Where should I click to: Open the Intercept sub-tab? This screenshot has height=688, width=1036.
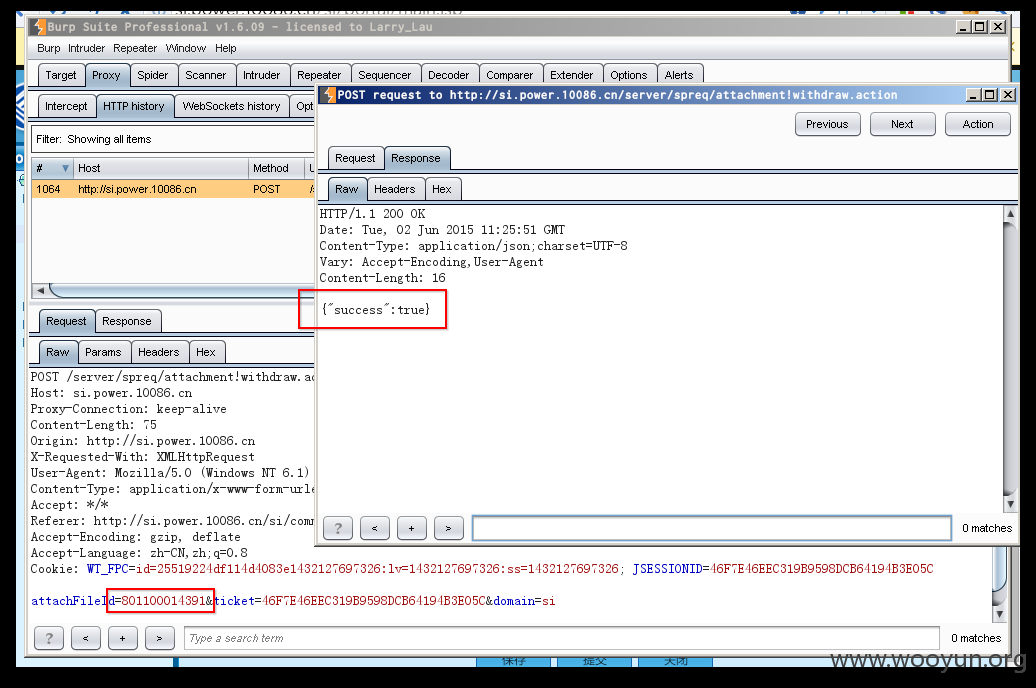click(x=66, y=106)
